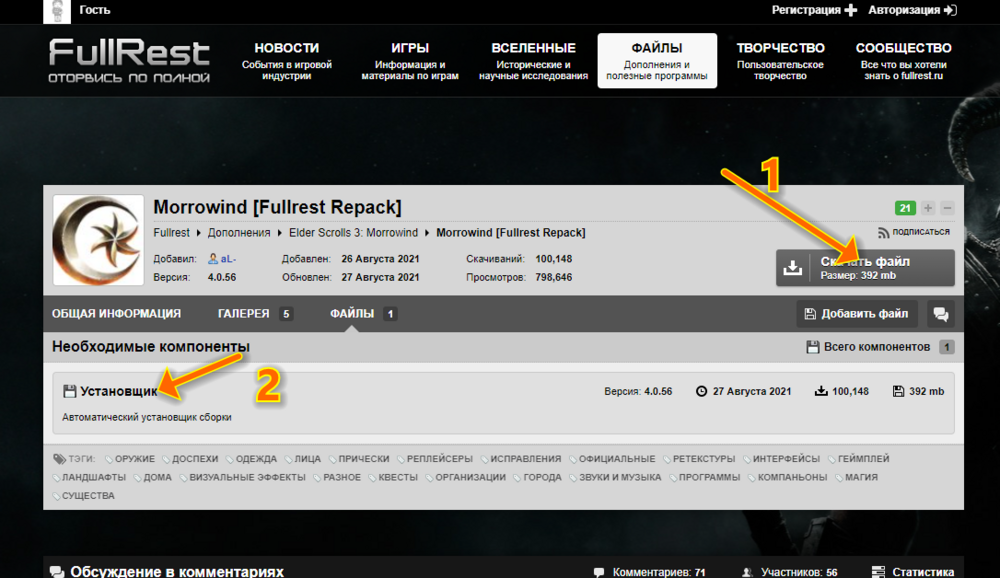
Task: Select the ОРУЖИЕ tag
Action: click(x=135, y=459)
